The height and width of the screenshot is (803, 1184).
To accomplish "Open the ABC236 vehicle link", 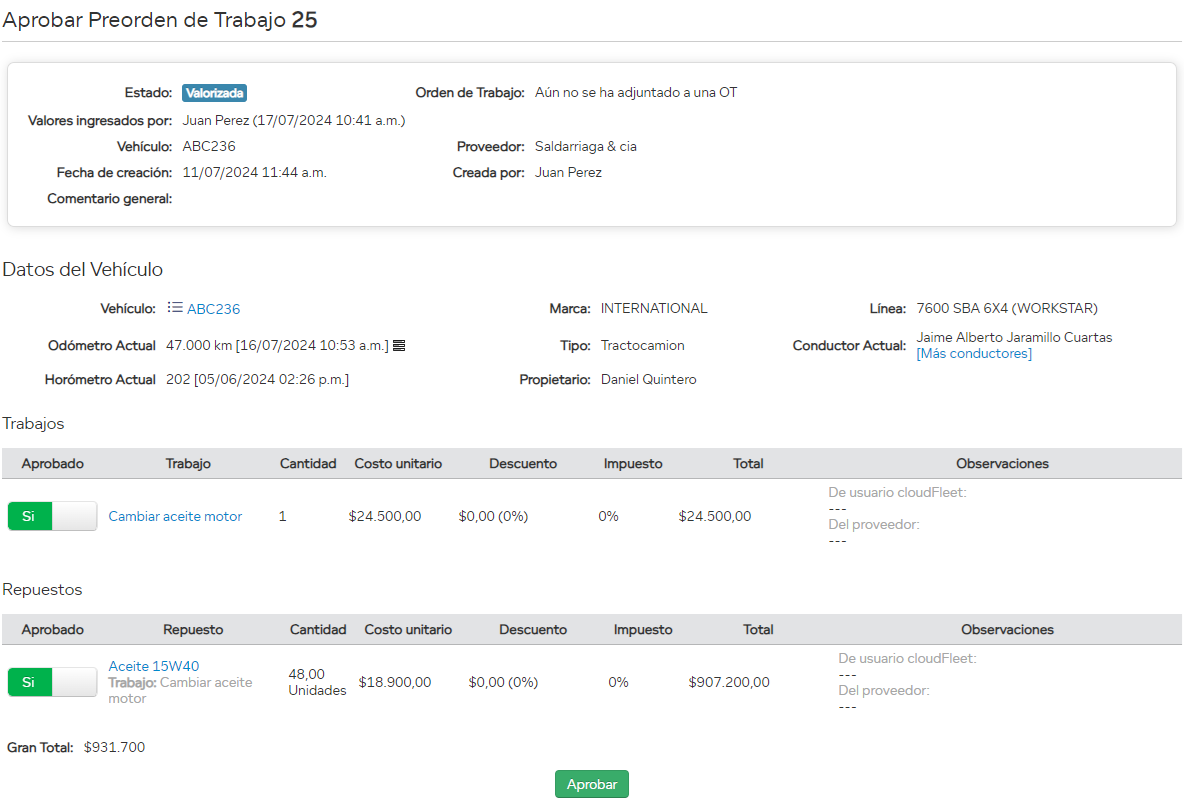I will pos(213,309).
